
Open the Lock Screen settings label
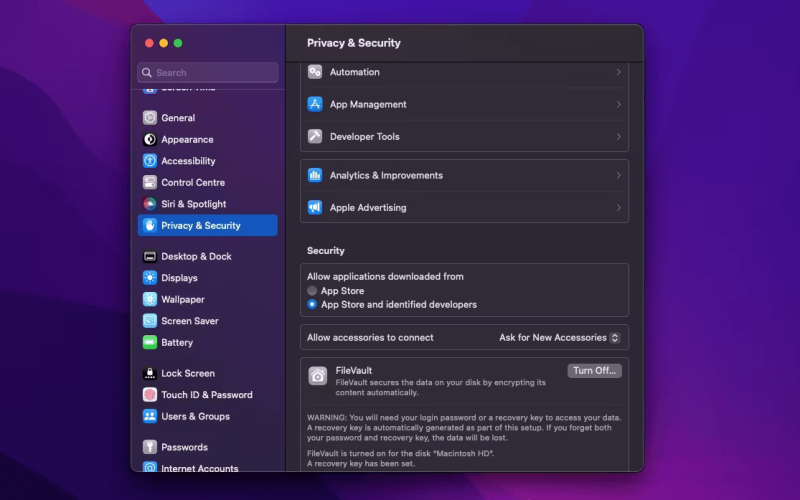click(188, 373)
